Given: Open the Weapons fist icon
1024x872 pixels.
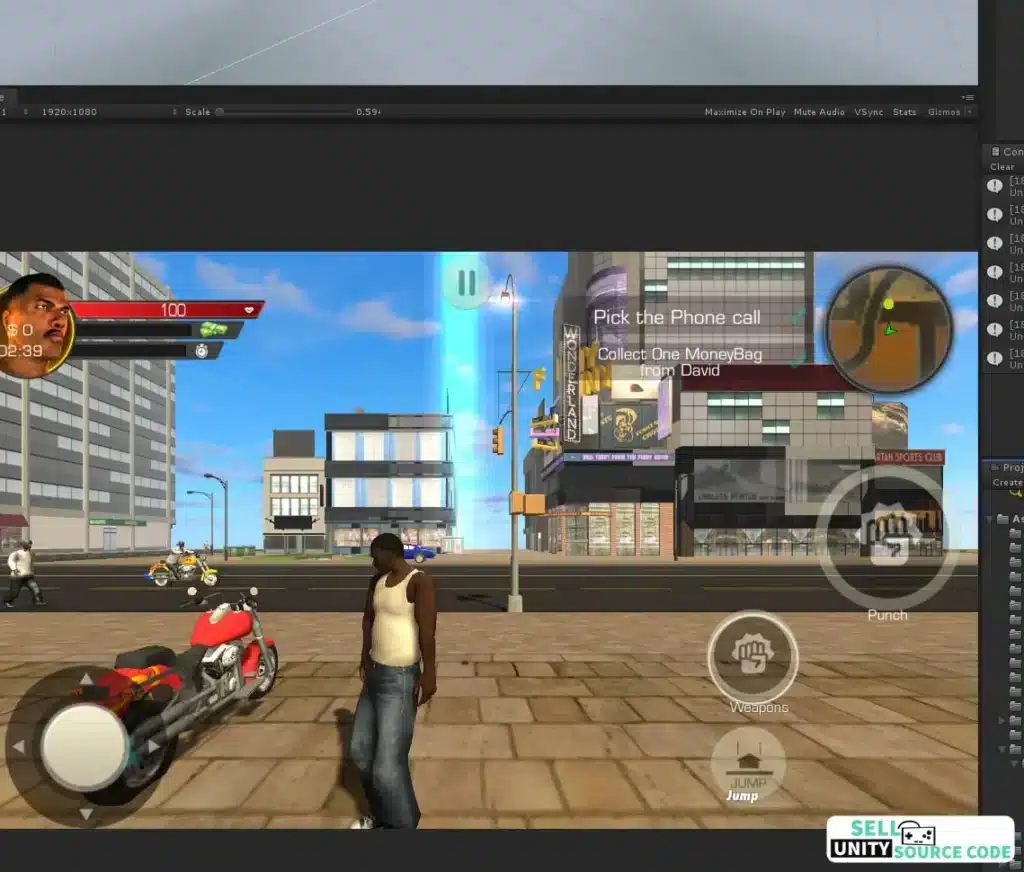Looking at the screenshot, I should (x=752, y=656).
